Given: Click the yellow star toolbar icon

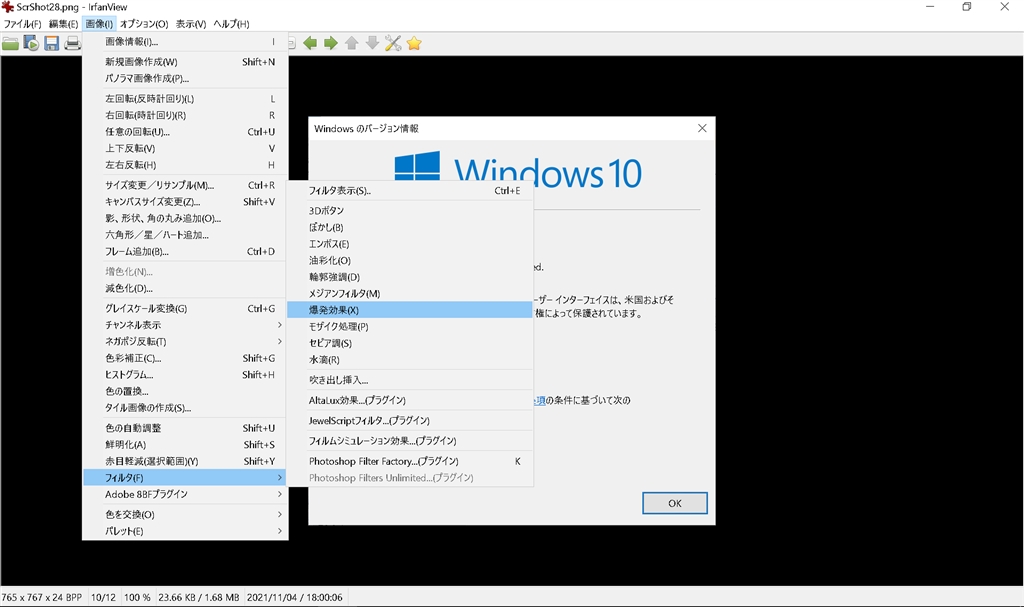Looking at the screenshot, I should [414, 44].
